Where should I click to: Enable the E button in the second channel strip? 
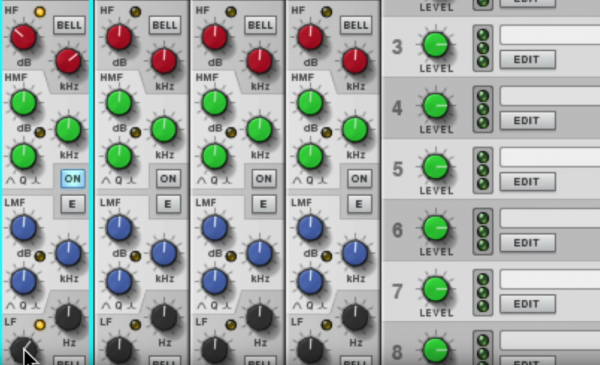coord(168,204)
